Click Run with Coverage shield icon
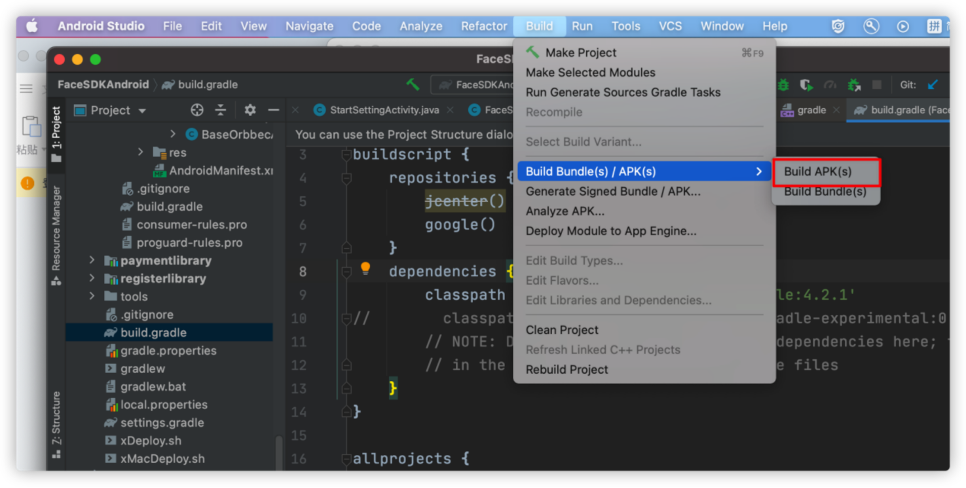This screenshot has height=488, width=966. [806, 85]
